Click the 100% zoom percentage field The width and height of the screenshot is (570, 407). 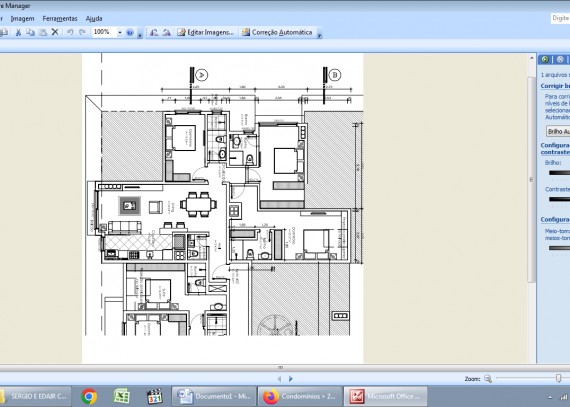[x=104, y=32]
